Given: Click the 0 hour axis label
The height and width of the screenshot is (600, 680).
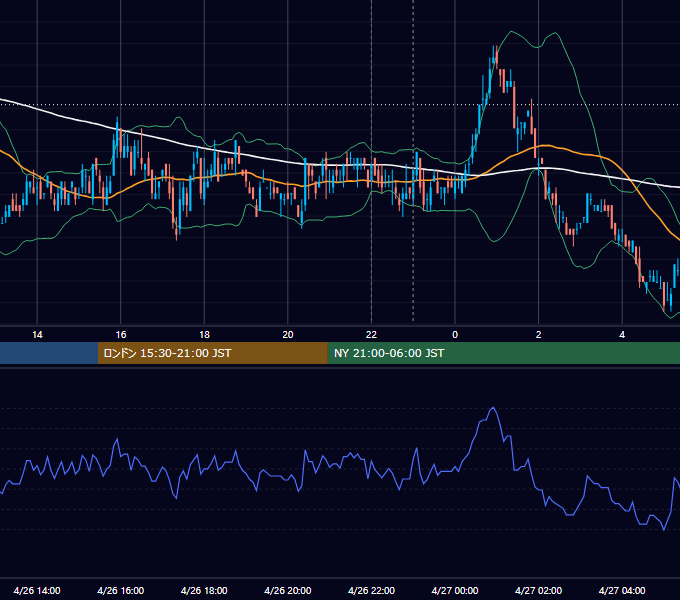Looking at the screenshot, I should coord(455,335).
